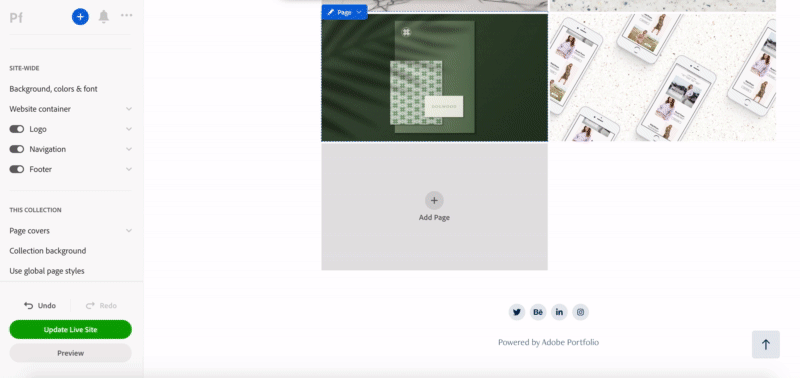Open Website container settings
The image size is (800, 378).
tap(40, 109)
